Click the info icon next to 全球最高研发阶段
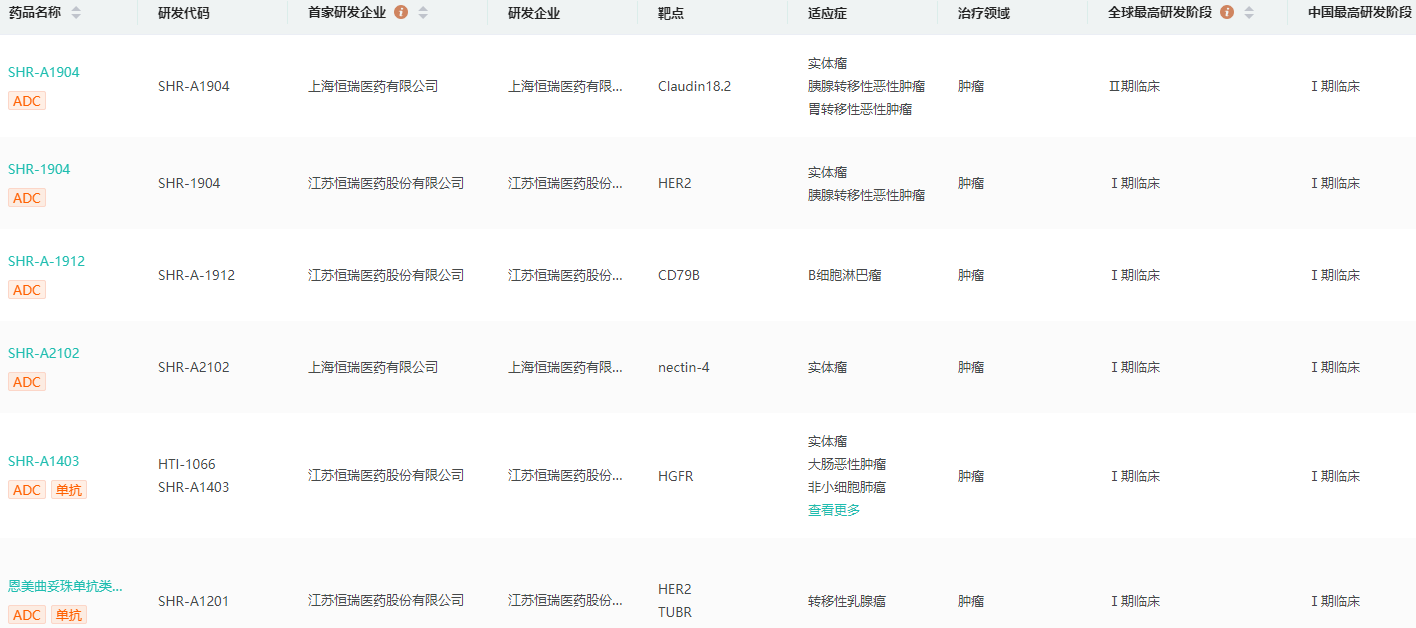Image resolution: width=1416 pixels, height=628 pixels. 1227,13
